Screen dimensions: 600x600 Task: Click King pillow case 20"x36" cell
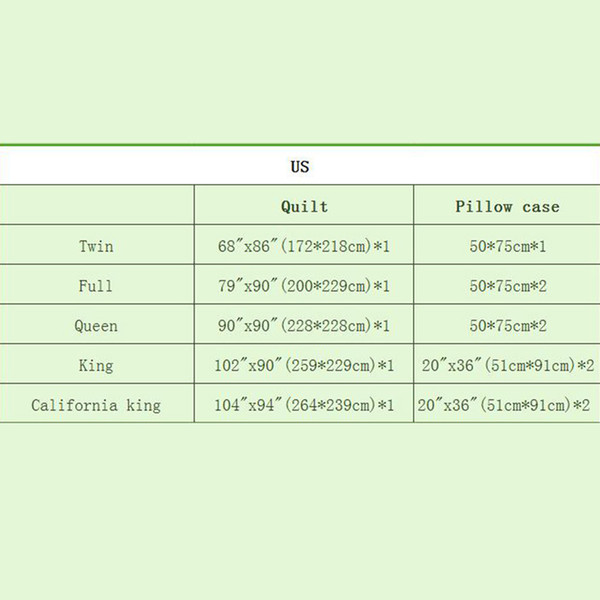(507, 366)
